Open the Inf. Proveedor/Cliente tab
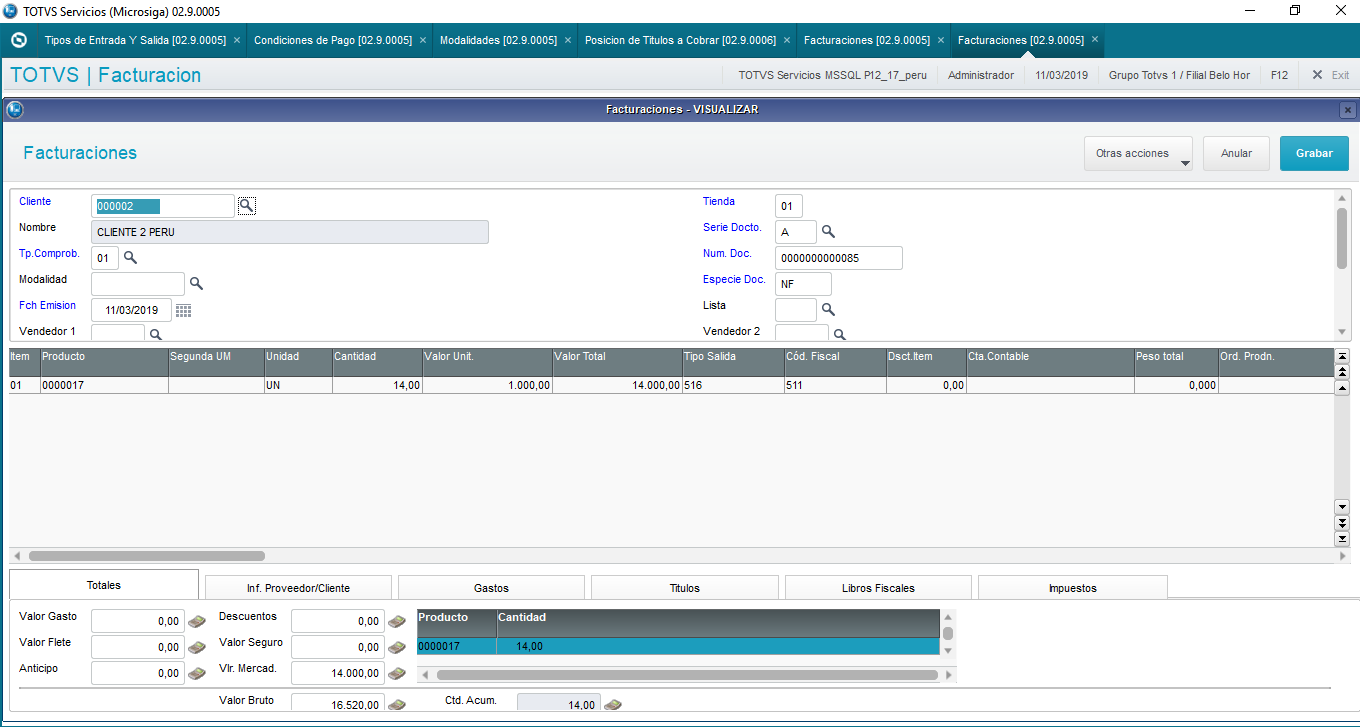1360x727 pixels. tap(298, 588)
